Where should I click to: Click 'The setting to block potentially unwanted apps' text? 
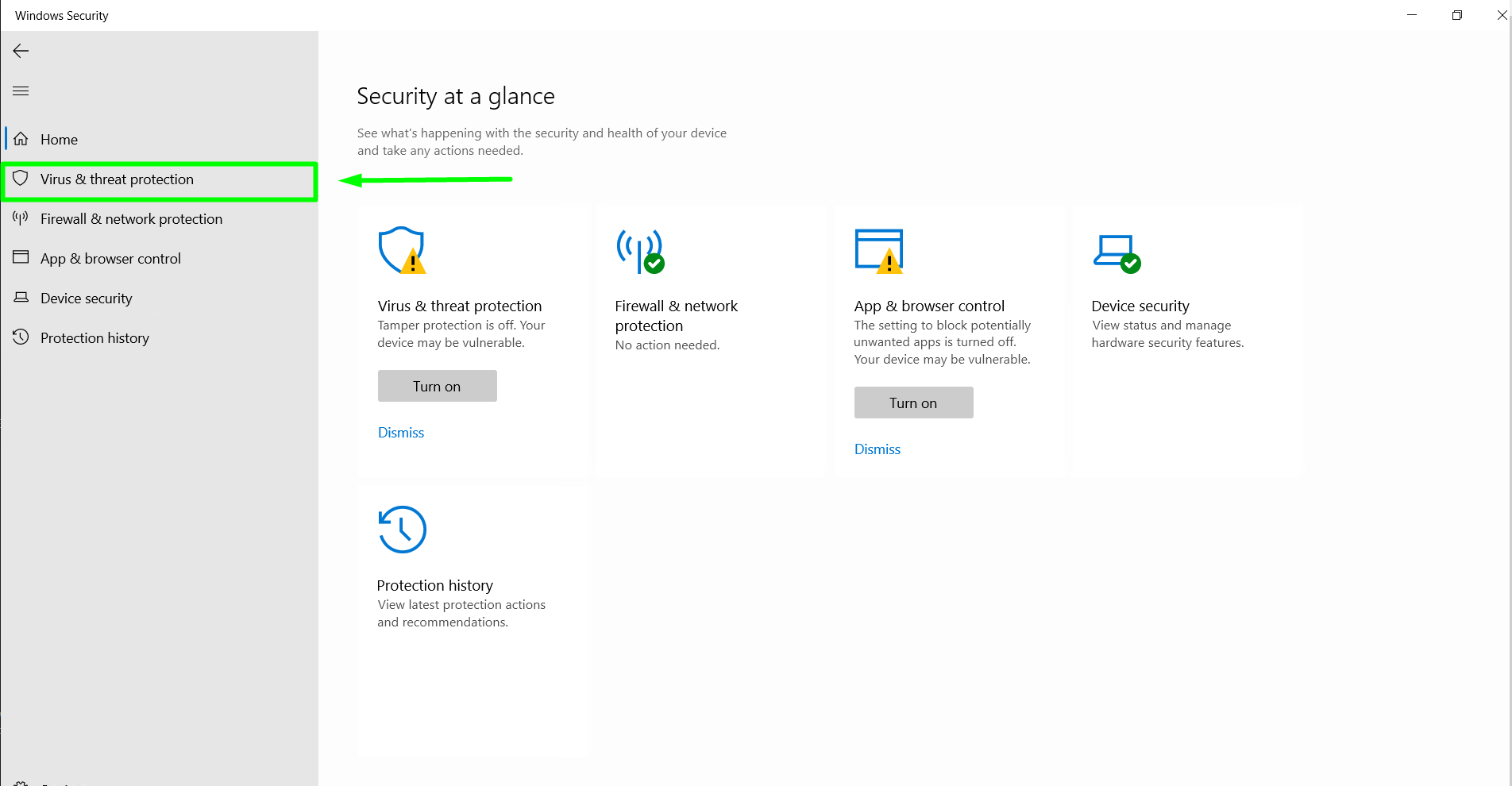coord(942,342)
